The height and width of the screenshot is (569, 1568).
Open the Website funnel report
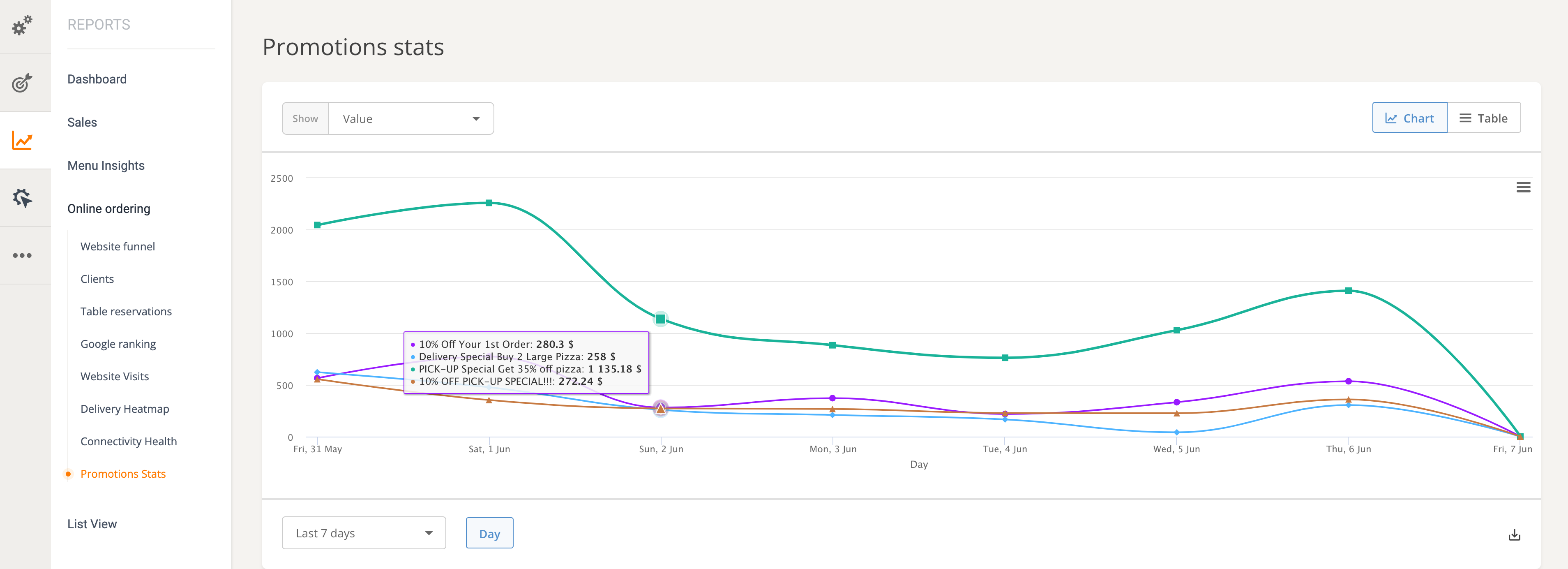point(118,246)
